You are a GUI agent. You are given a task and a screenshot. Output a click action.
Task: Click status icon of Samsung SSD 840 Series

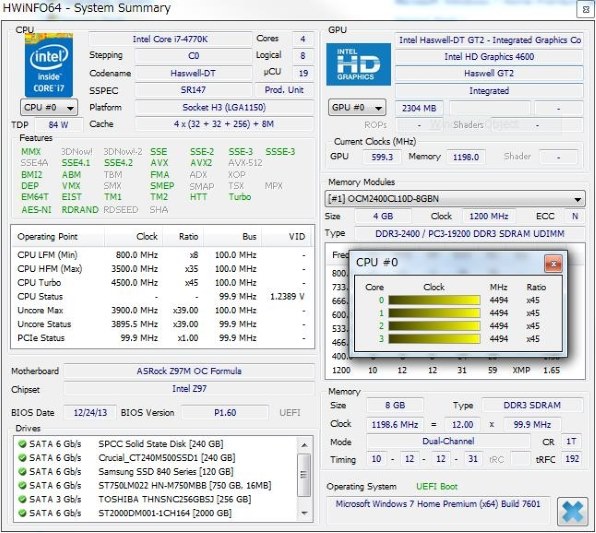click(x=22, y=471)
